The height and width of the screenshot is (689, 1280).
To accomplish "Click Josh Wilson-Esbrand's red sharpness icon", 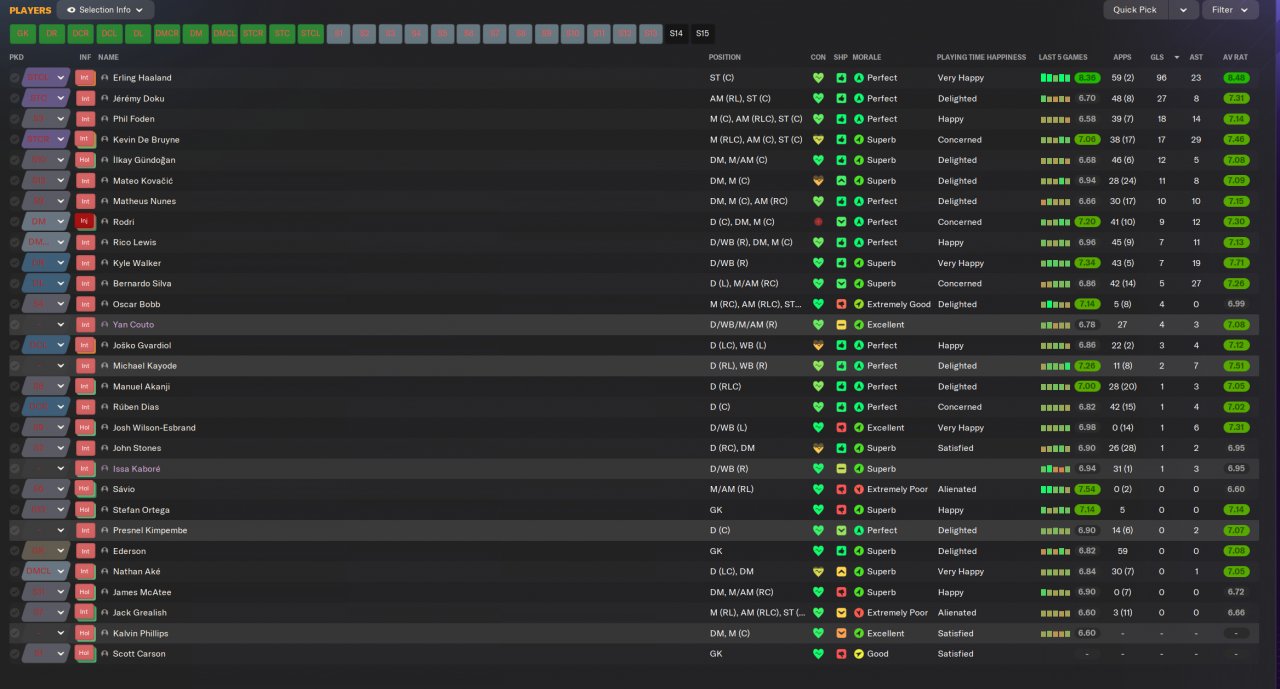I will 841,428.
